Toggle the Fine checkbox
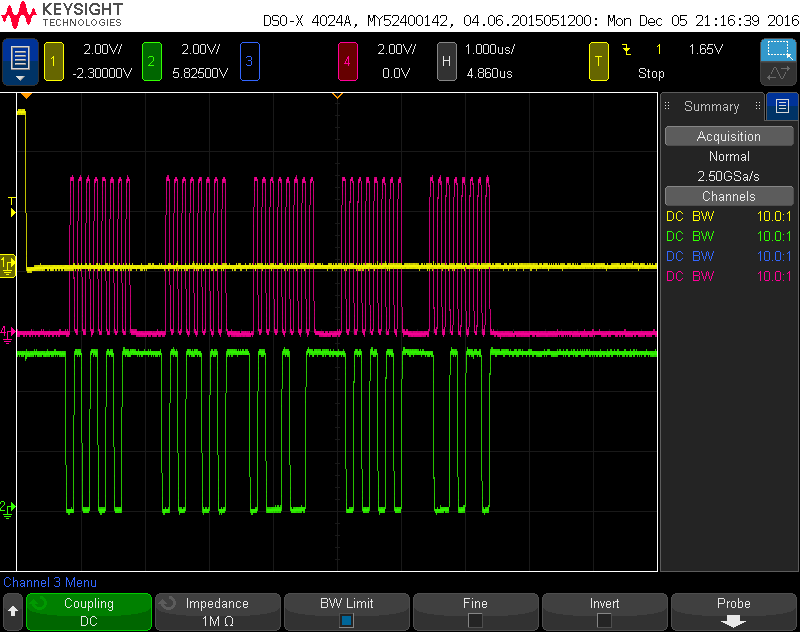 tap(475, 620)
